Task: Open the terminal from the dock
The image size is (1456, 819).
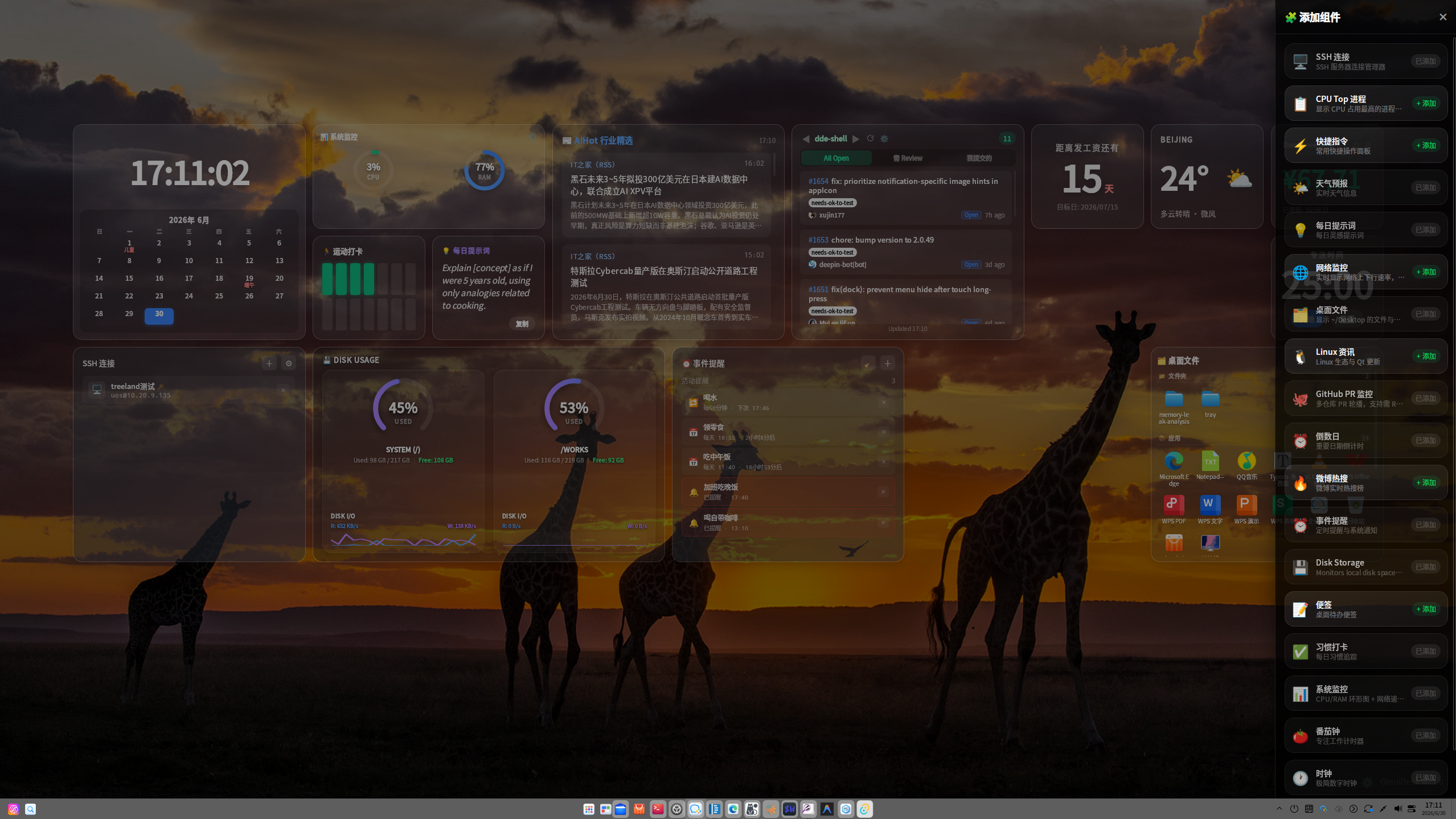Action: [x=658, y=809]
